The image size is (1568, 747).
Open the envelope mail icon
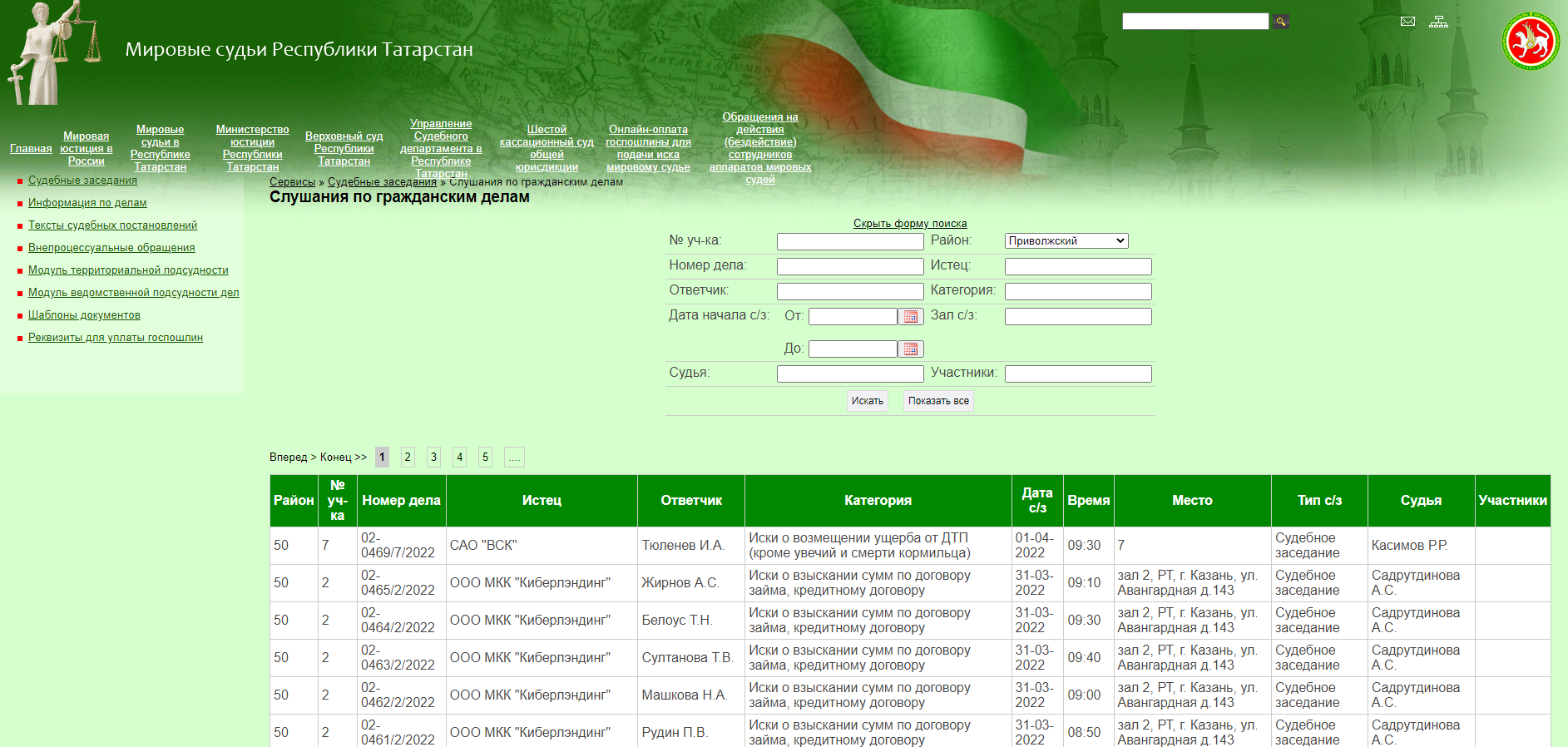coord(1407,22)
